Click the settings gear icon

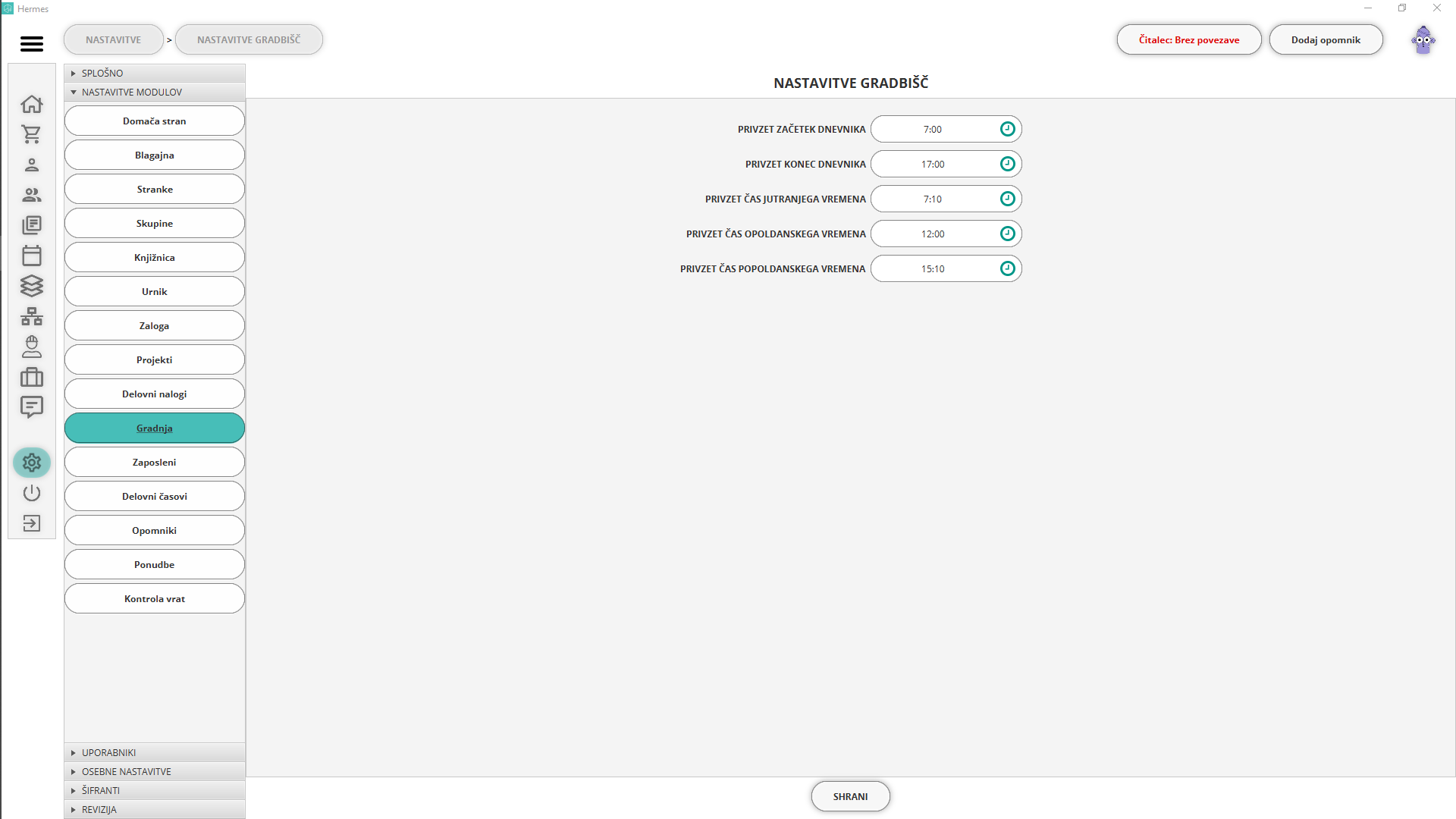pyautogui.click(x=32, y=463)
